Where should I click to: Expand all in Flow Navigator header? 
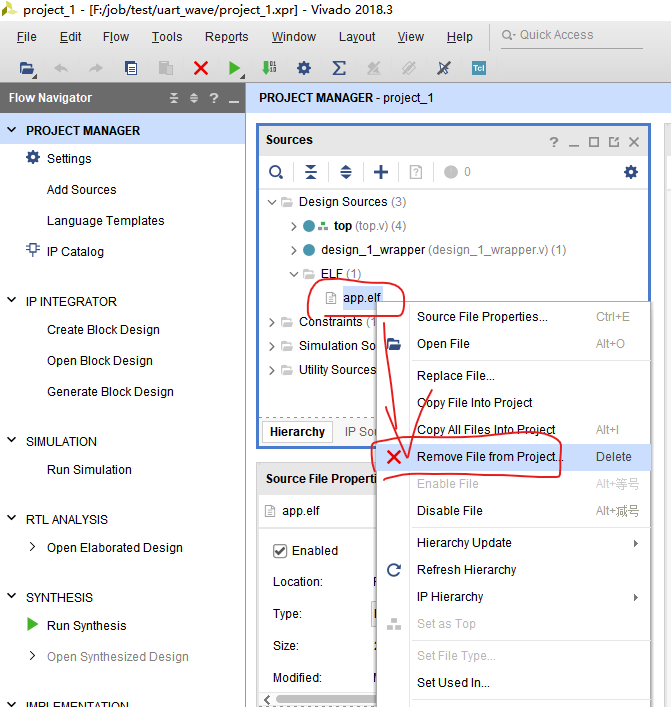(x=194, y=98)
